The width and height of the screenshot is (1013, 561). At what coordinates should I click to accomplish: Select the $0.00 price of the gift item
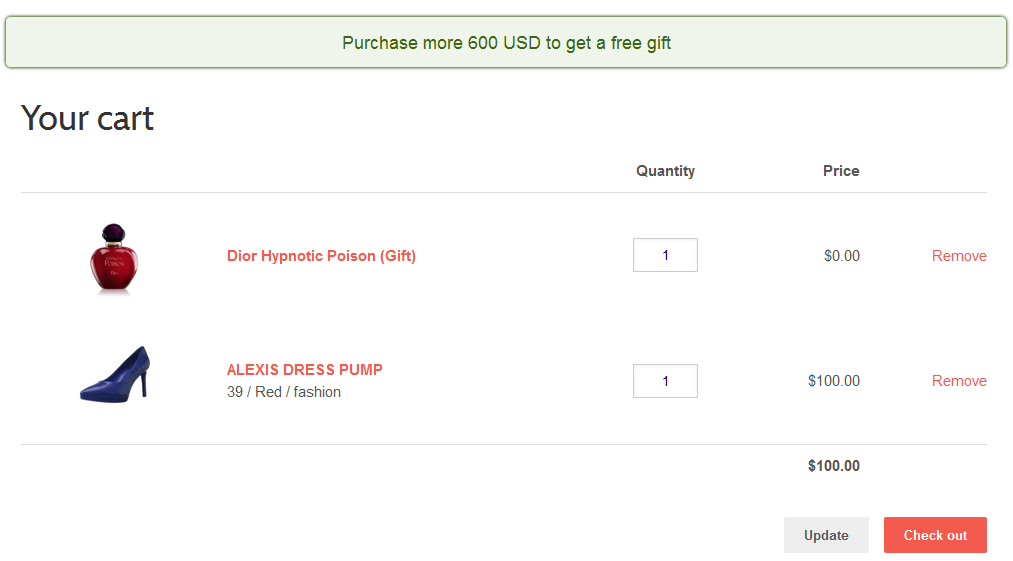pyautogui.click(x=842, y=256)
